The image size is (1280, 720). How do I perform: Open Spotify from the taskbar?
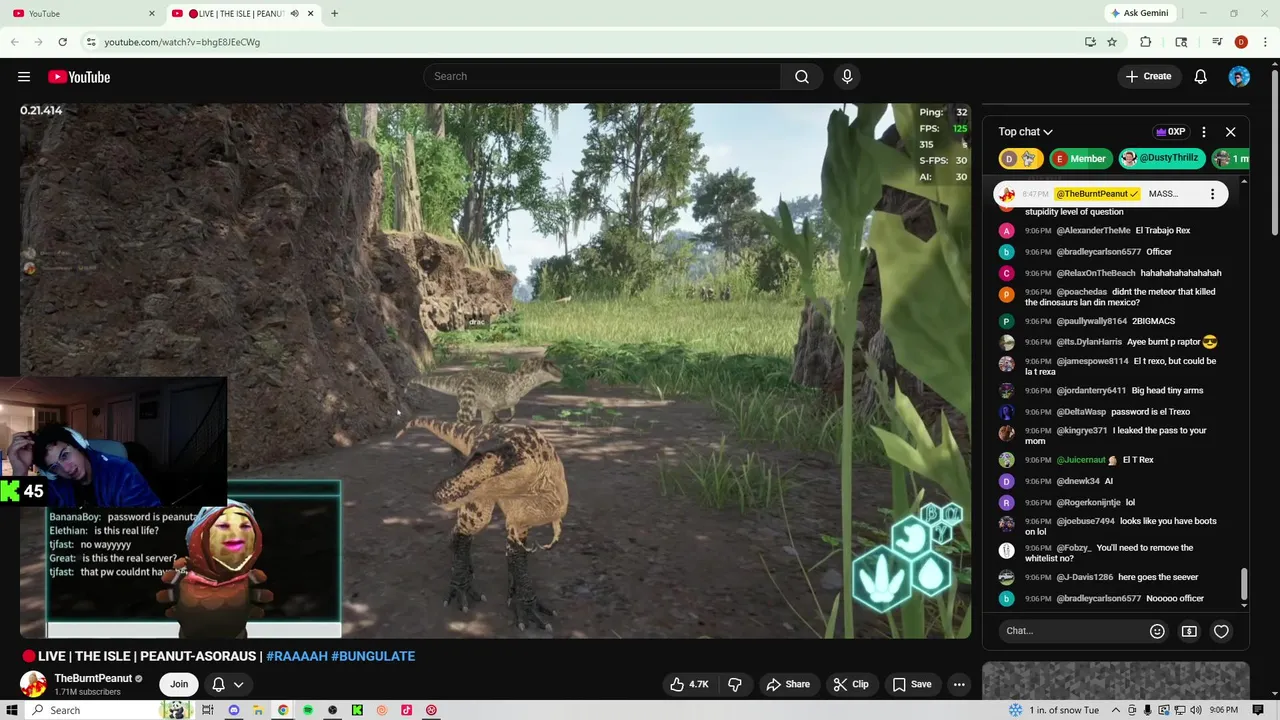[308, 710]
